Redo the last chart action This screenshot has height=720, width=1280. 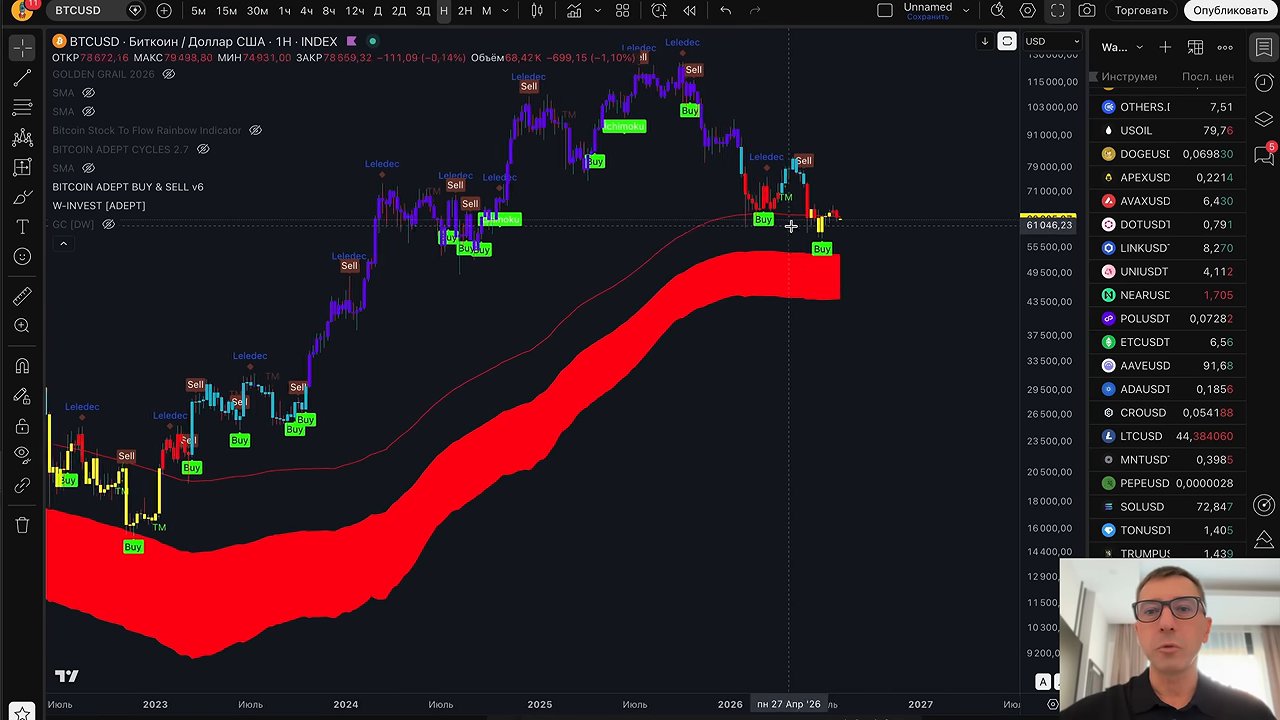[x=756, y=11]
